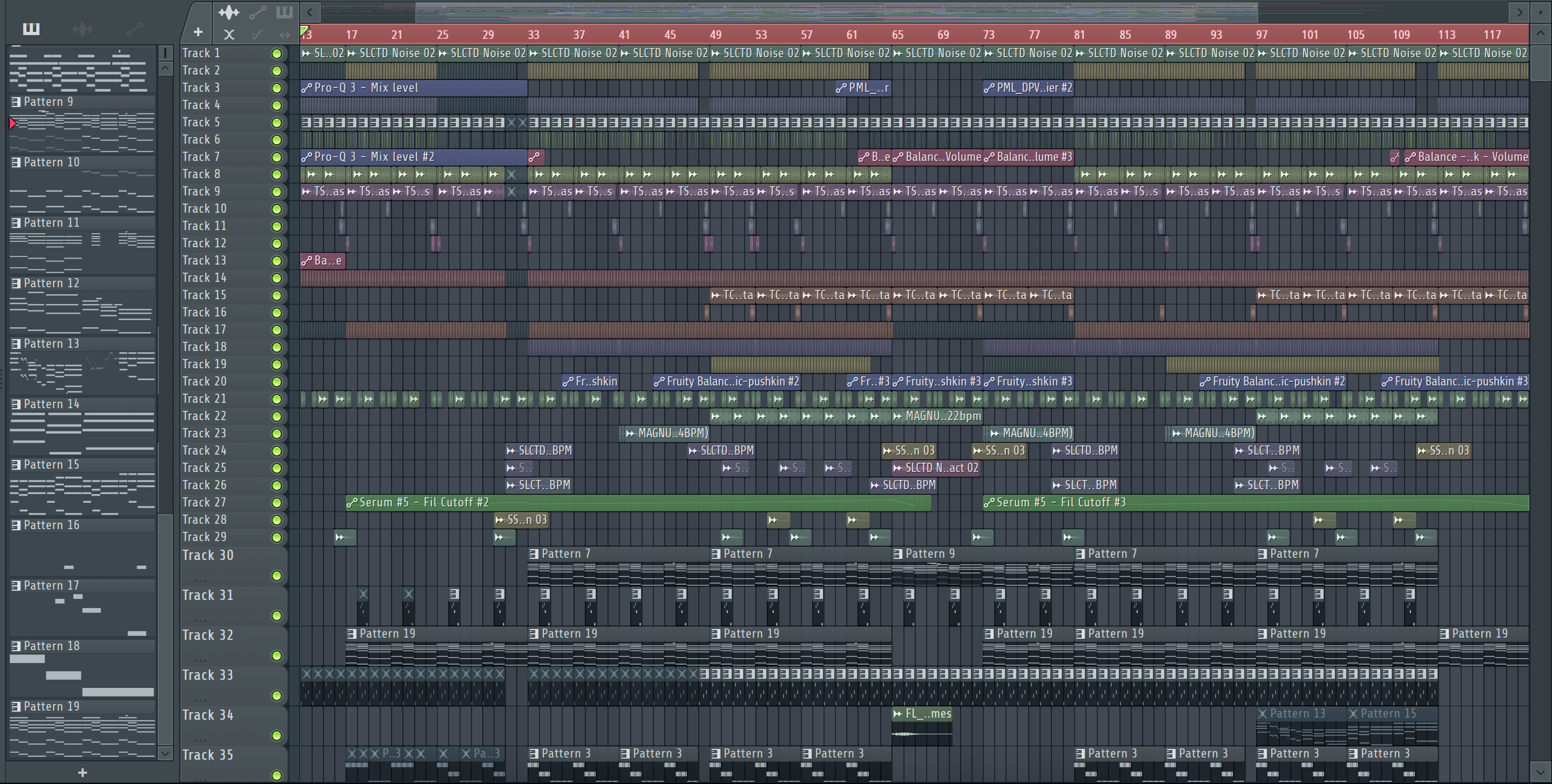Select the Track 32 header
The width and height of the screenshot is (1552, 784).
234,646
